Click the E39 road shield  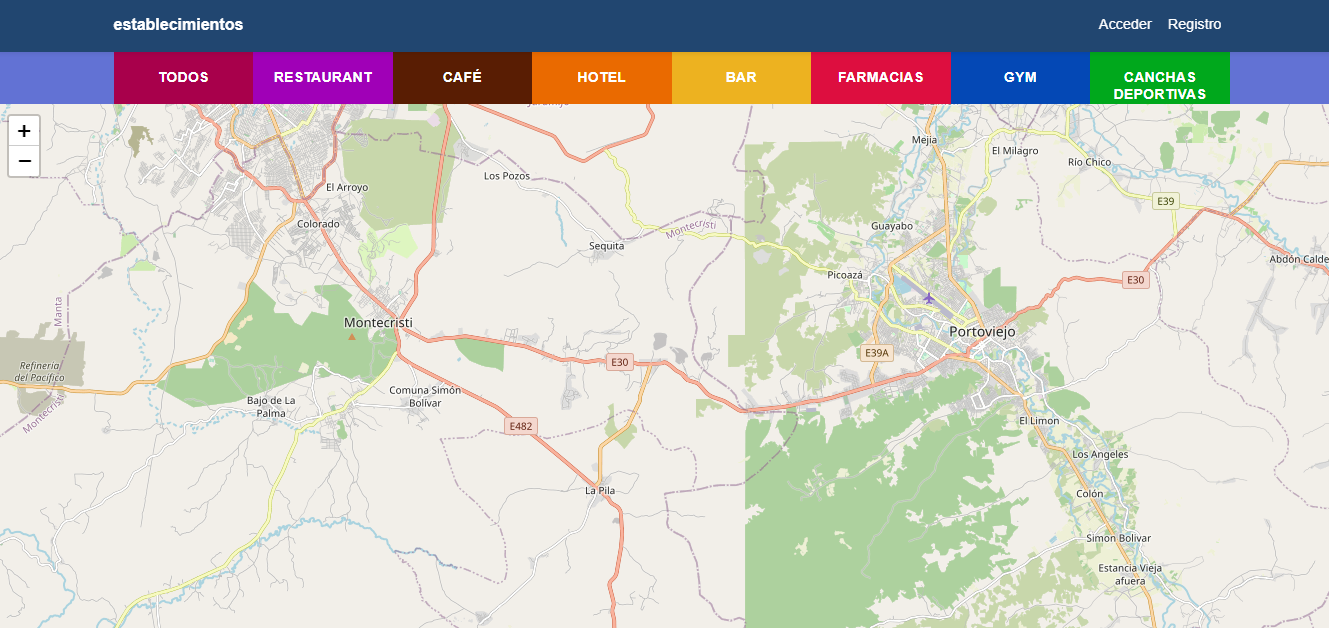click(1165, 201)
